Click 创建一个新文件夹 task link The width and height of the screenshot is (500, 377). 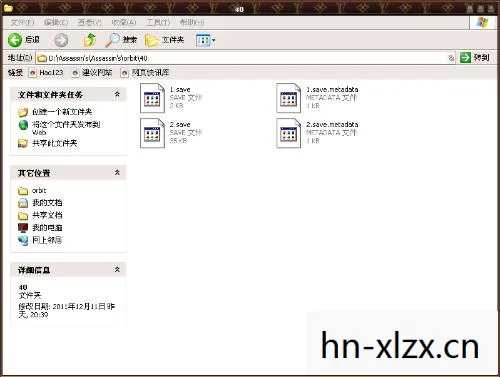click(62, 112)
